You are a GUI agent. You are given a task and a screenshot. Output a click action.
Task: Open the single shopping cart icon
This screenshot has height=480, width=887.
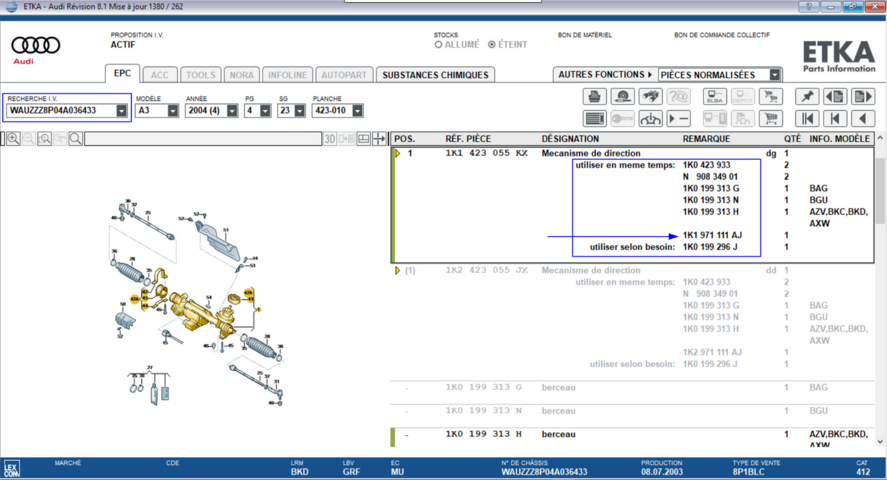coord(770,119)
